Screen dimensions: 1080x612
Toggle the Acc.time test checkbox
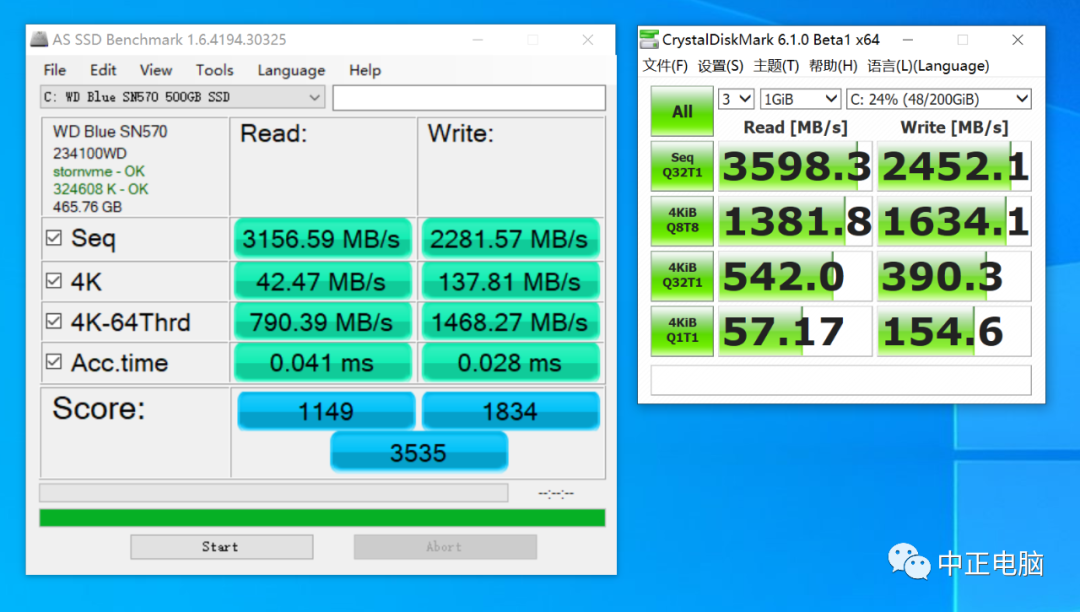pos(54,362)
